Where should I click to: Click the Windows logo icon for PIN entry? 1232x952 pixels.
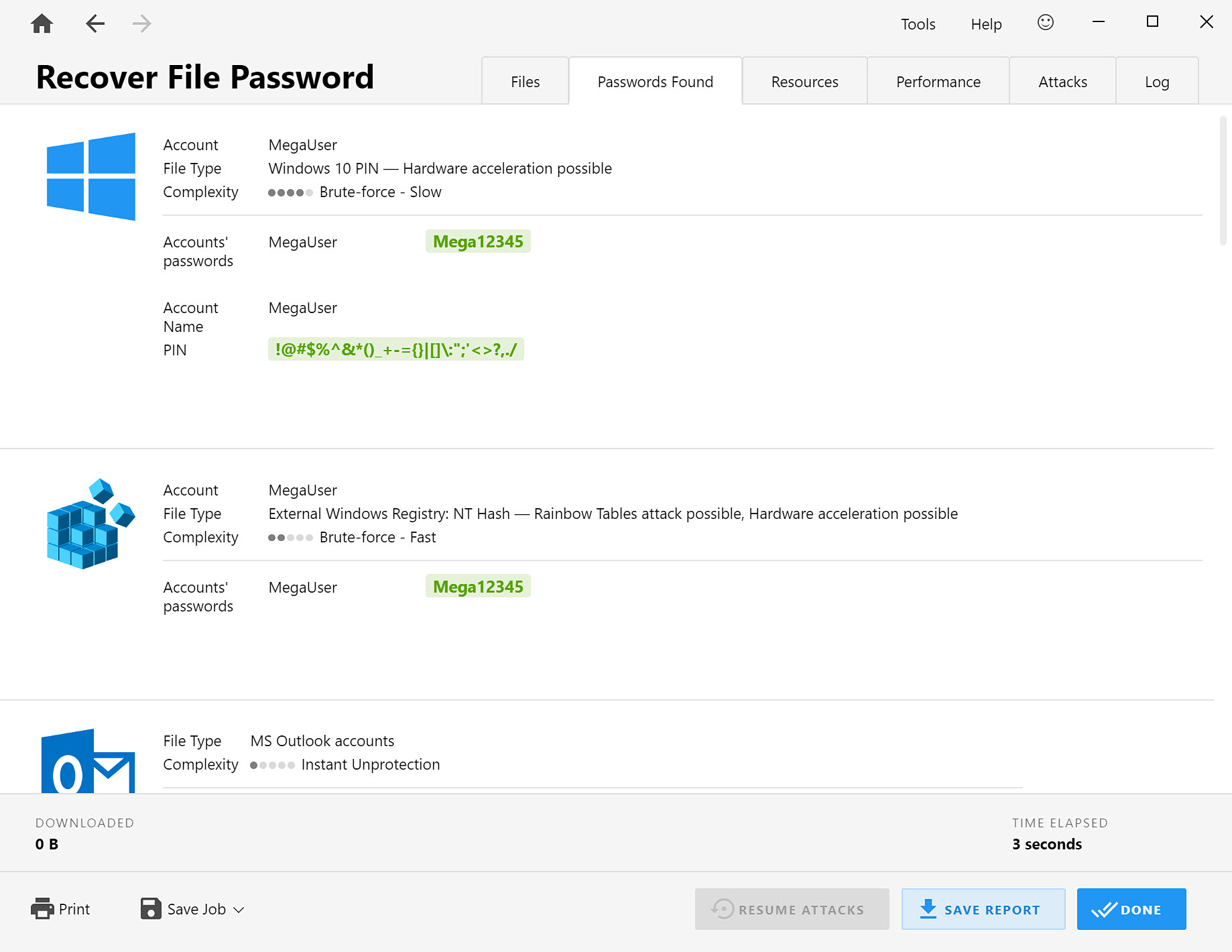[90, 176]
